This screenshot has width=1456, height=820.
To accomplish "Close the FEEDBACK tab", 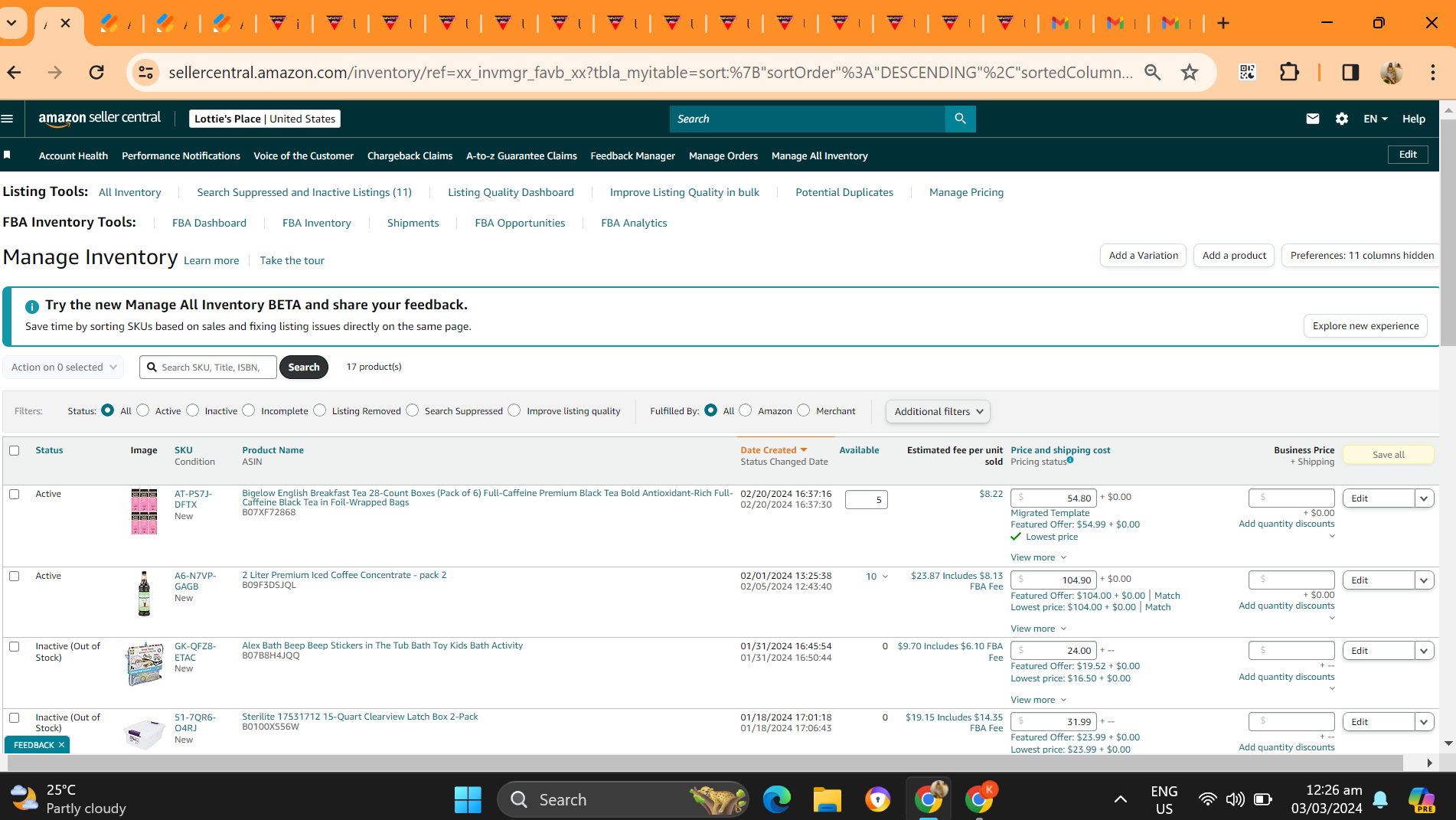I will point(61,745).
